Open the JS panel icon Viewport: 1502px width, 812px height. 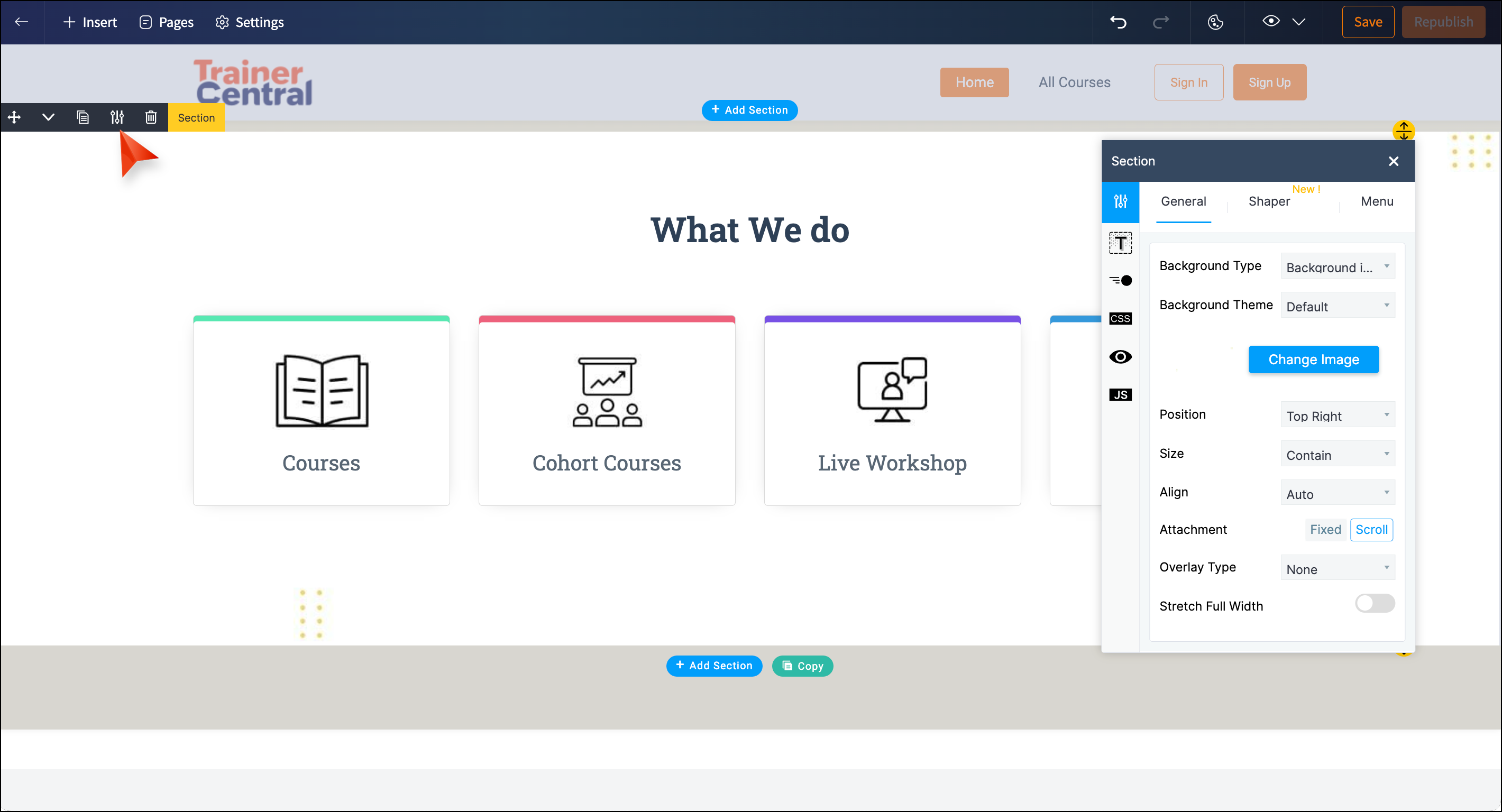(x=1120, y=394)
